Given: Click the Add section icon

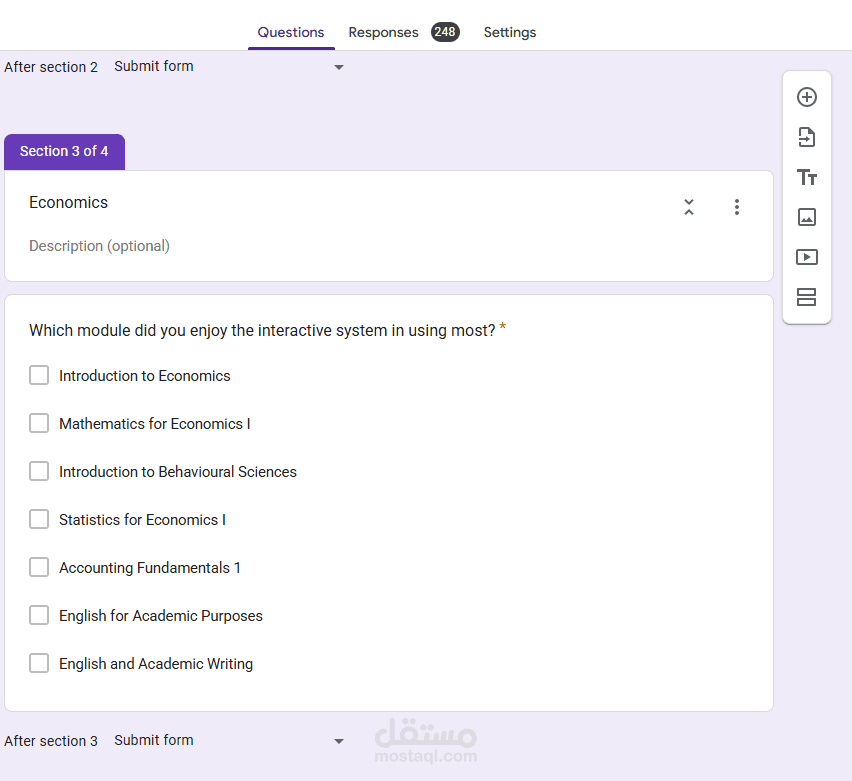Looking at the screenshot, I should pos(806,297).
